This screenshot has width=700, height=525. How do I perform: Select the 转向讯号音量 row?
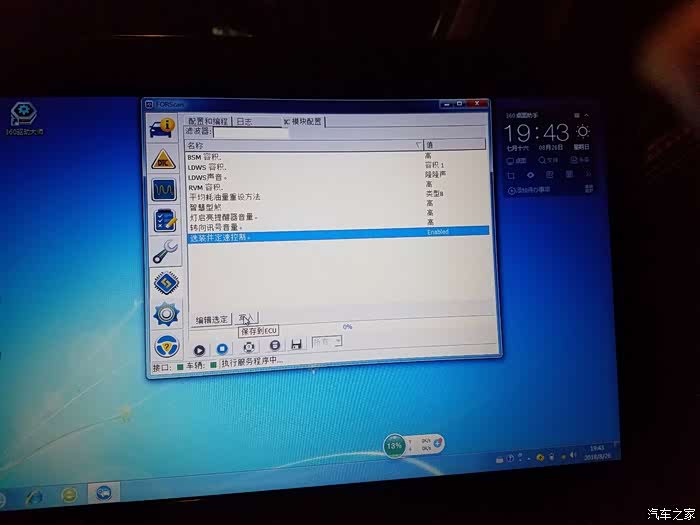pyautogui.click(x=338, y=227)
